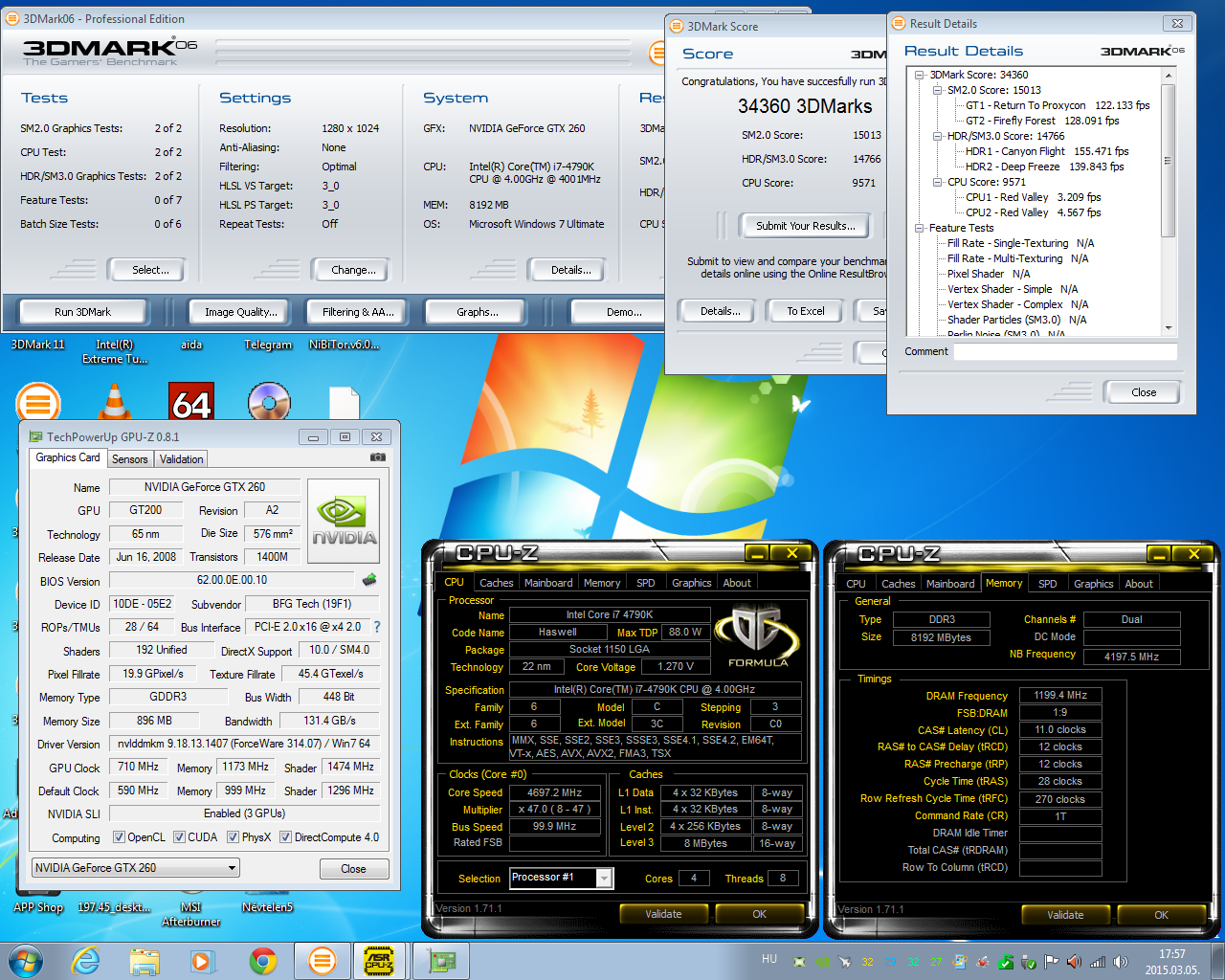Collapse the Feature Tests tree node
Screen dimensions: 1225x980
pyautogui.click(x=920, y=228)
